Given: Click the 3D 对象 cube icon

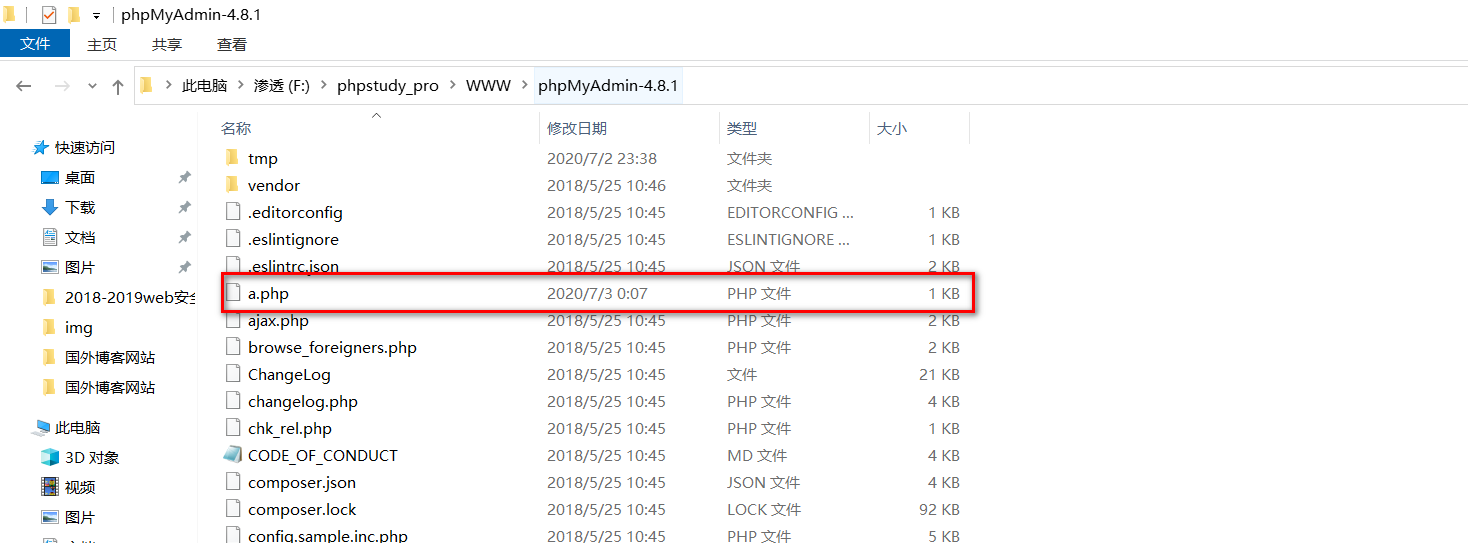Looking at the screenshot, I should [50, 457].
